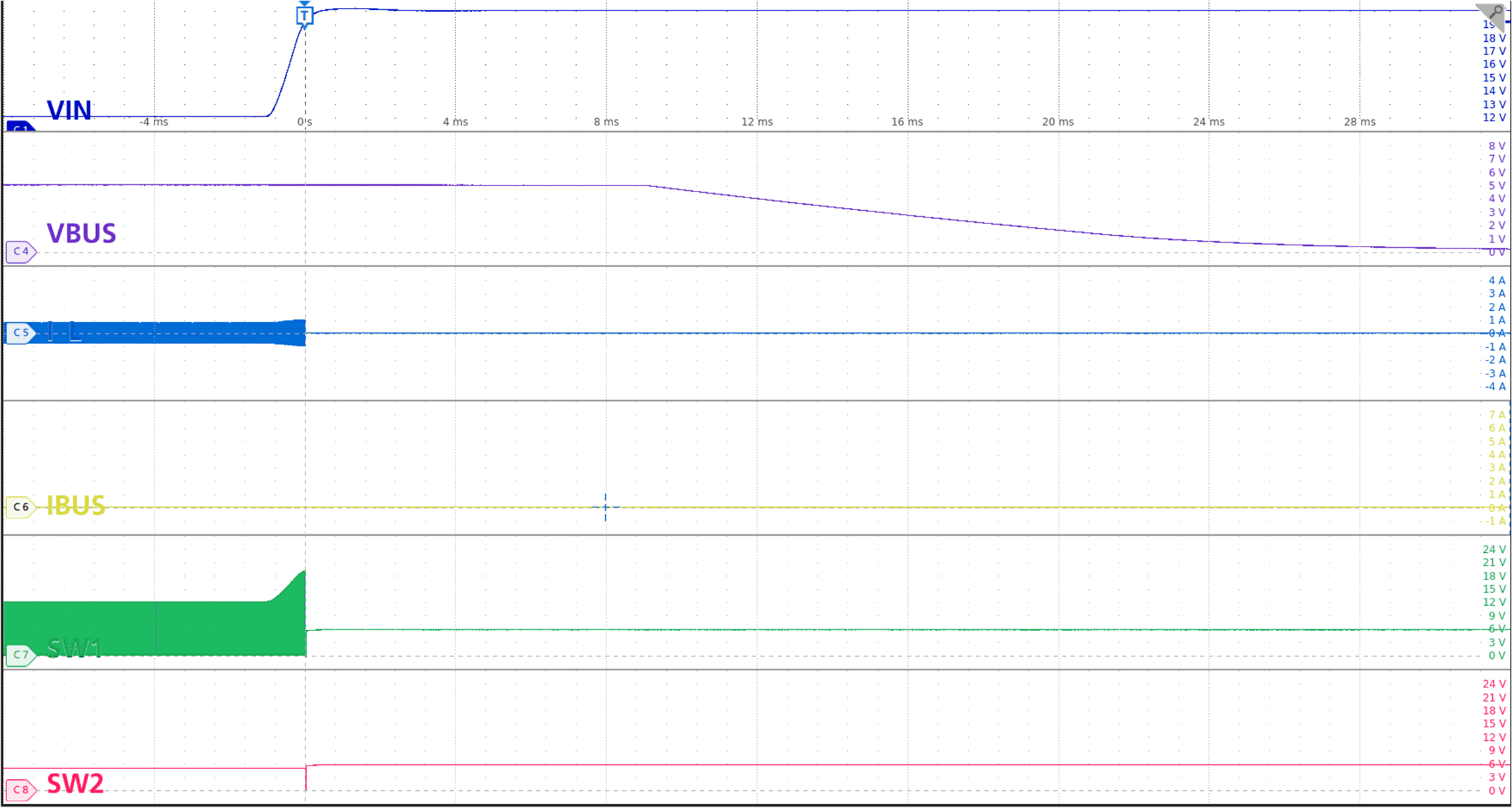The image size is (1512, 808).
Task: Expand the C4 channel descriptor for VBUS settings
Action: (x=21, y=252)
